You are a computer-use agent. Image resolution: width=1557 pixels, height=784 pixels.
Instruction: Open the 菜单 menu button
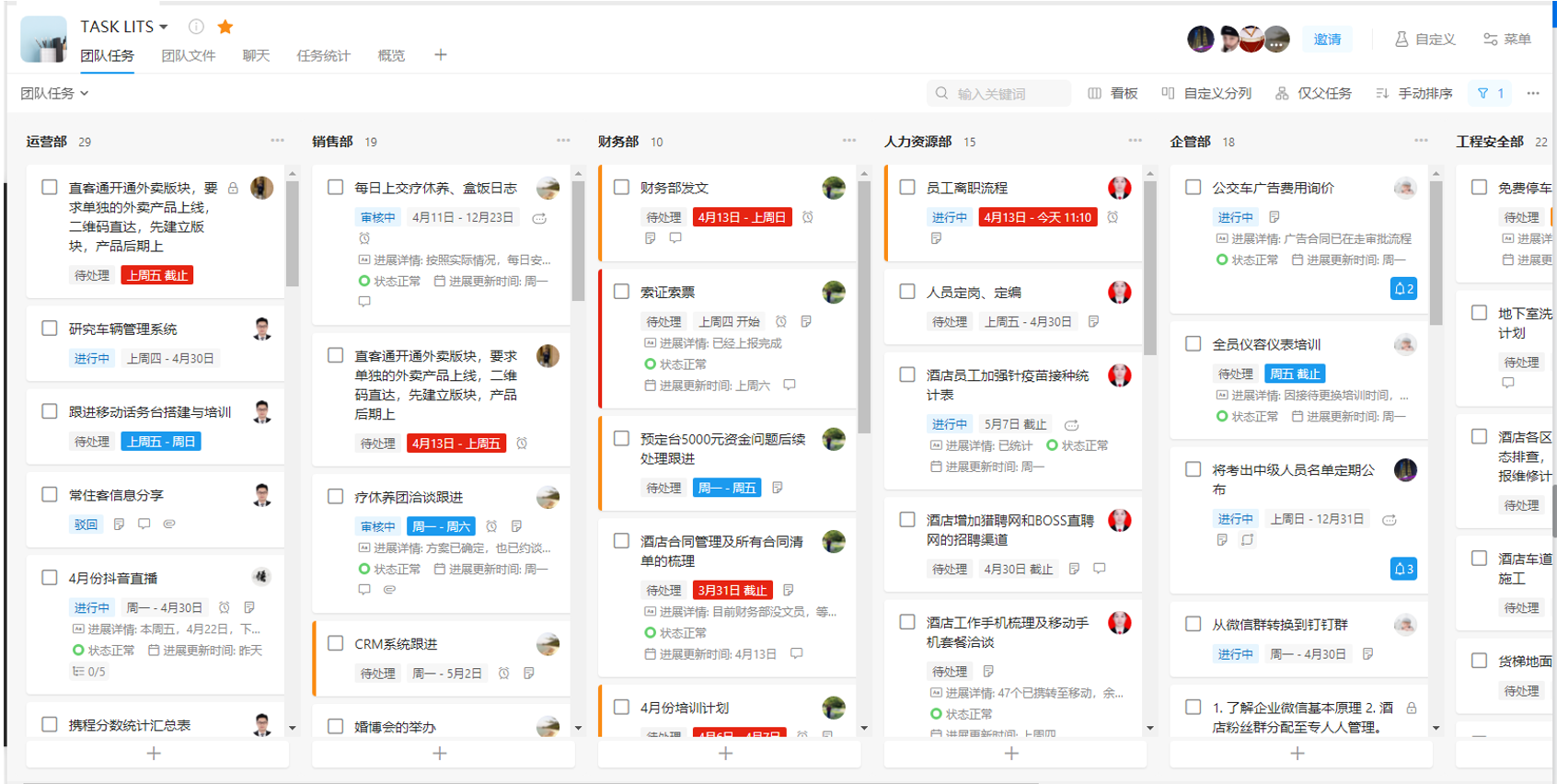pyautogui.click(x=1507, y=40)
